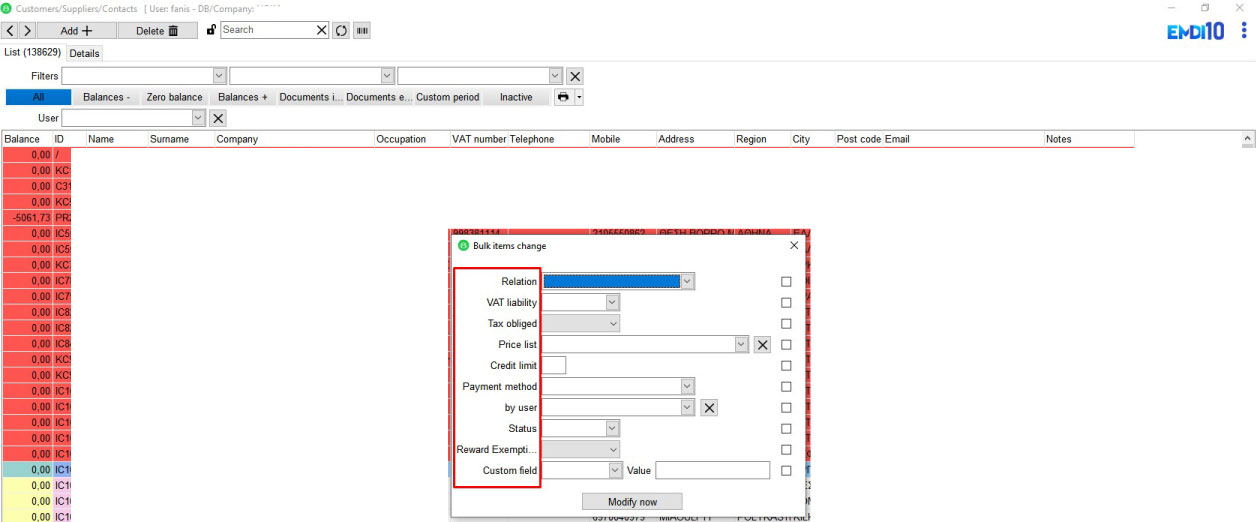
Task: Go to previous record with back arrow
Action: pyautogui.click(x=11, y=30)
